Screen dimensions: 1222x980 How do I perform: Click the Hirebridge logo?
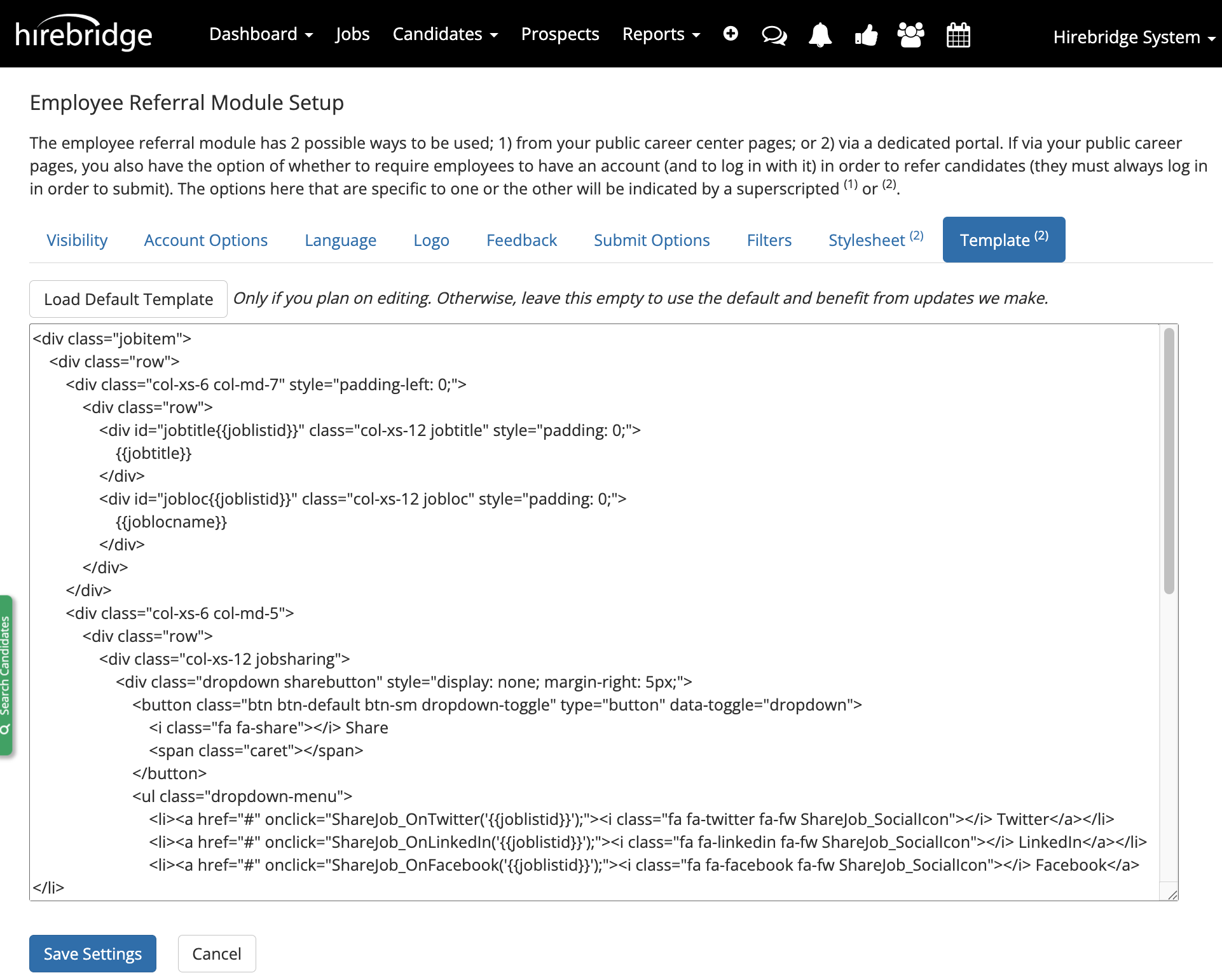[83, 33]
